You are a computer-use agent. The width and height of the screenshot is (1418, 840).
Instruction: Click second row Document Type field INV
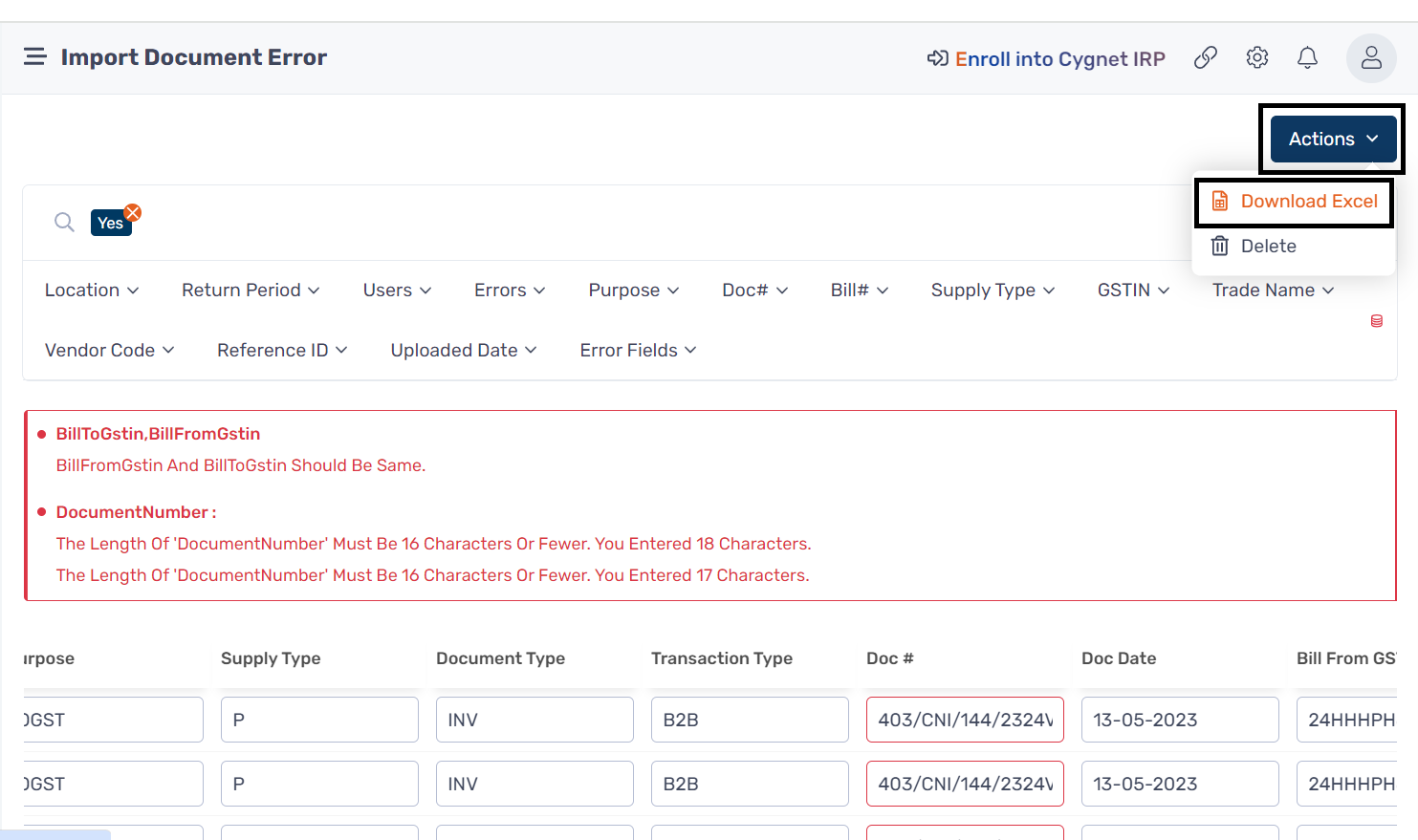(x=534, y=784)
